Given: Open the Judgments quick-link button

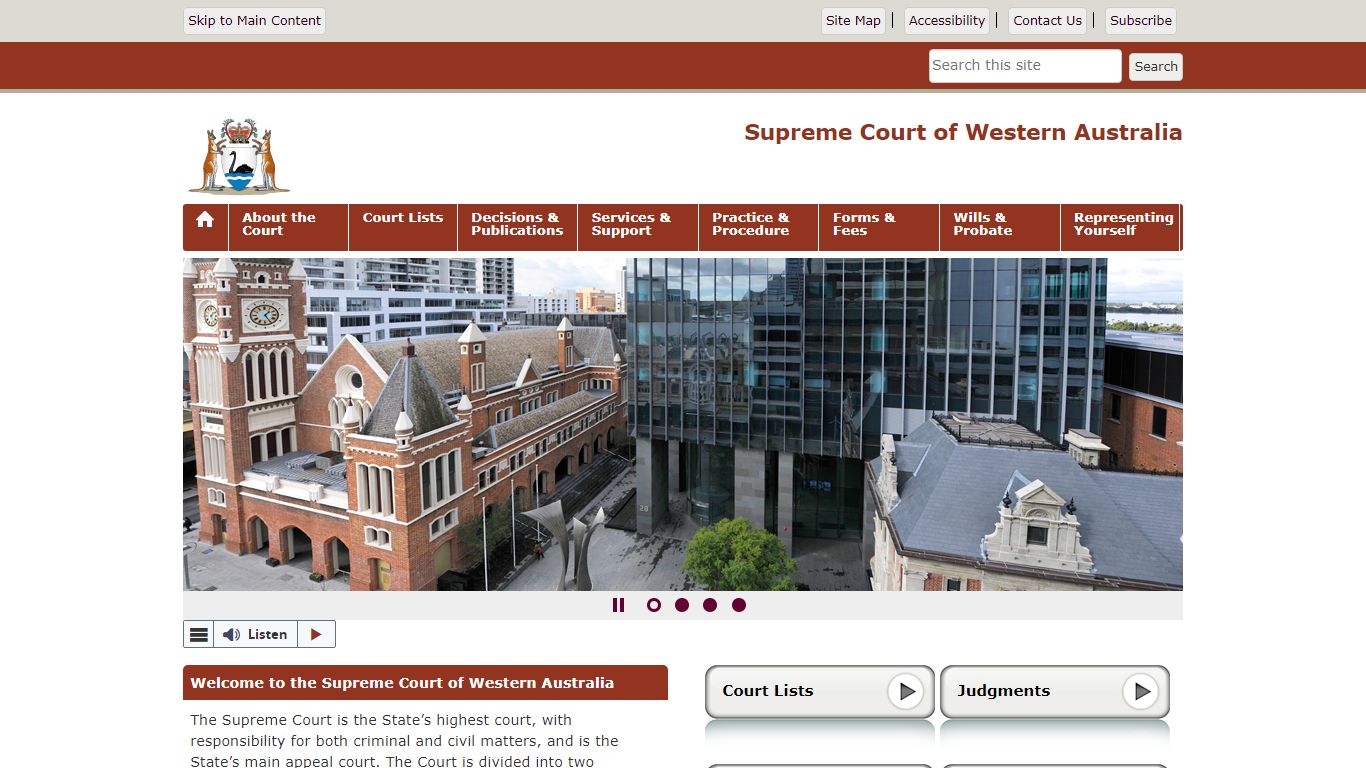Looking at the screenshot, I should [x=1055, y=691].
